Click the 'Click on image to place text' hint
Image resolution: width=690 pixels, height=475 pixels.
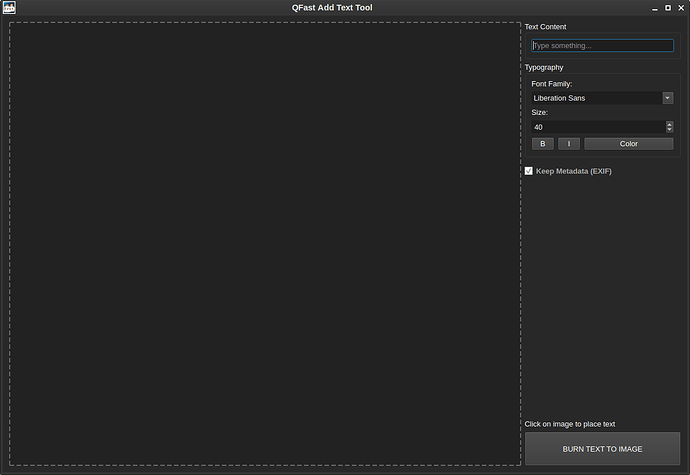click(x=570, y=424)
